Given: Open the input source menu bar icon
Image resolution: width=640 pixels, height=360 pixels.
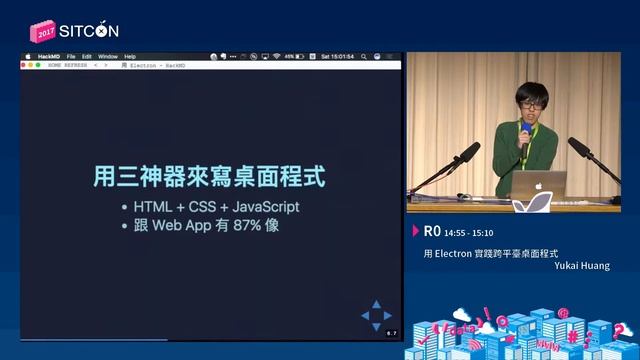Looking at the screenshot, I should click(312, 56).
